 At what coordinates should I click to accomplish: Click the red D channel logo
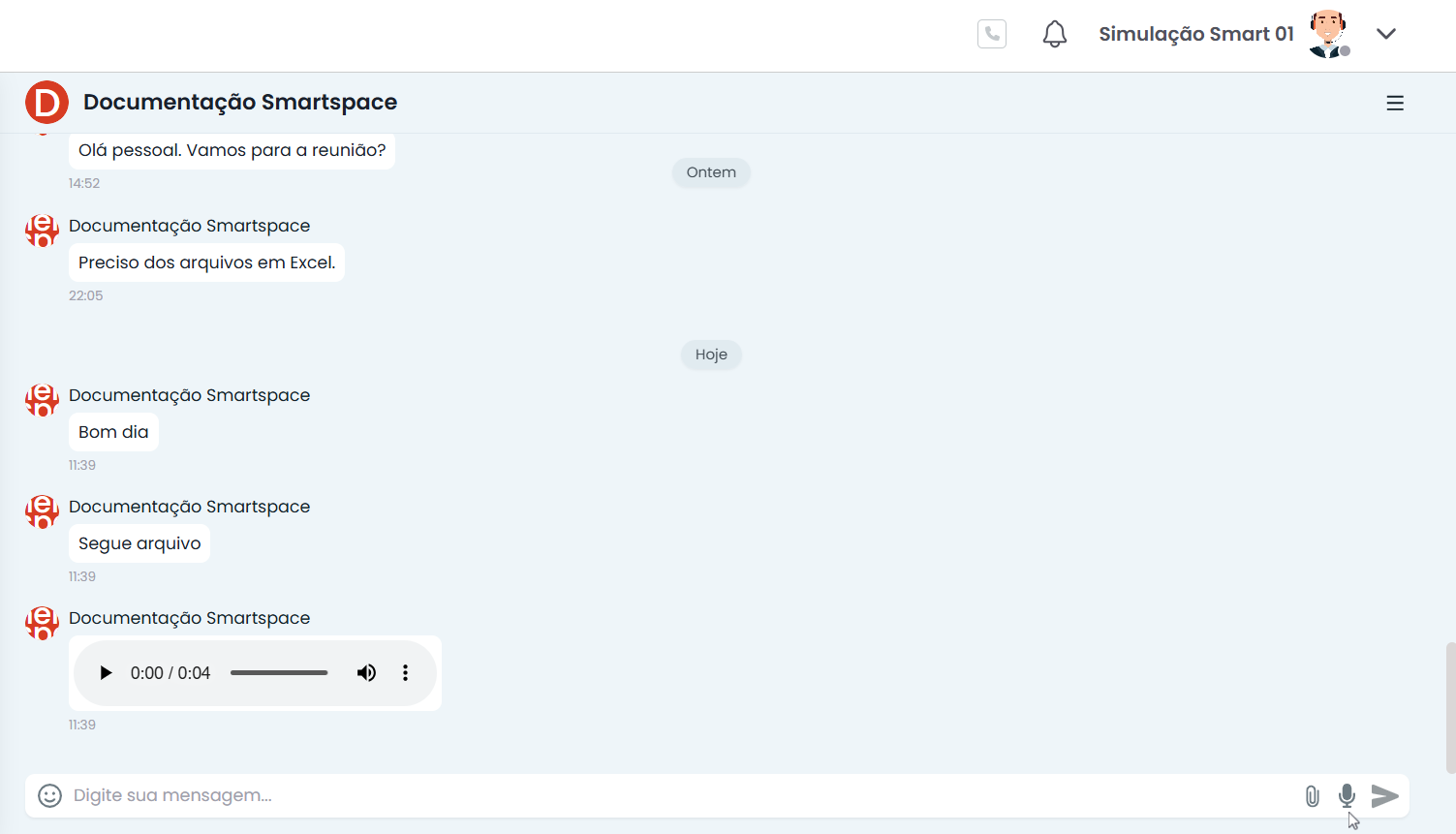click(46, 103)
